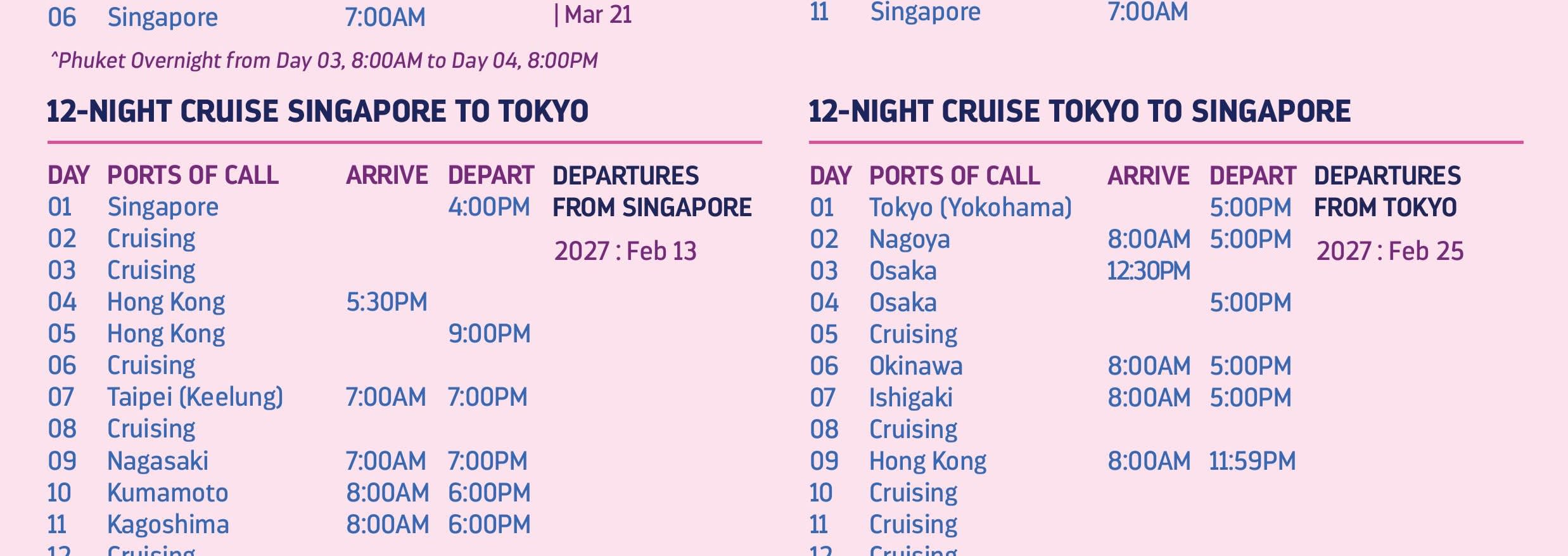Click the Kagoshima port of call
Screen dimensions: 1568x556
click(x=168, y=525)
